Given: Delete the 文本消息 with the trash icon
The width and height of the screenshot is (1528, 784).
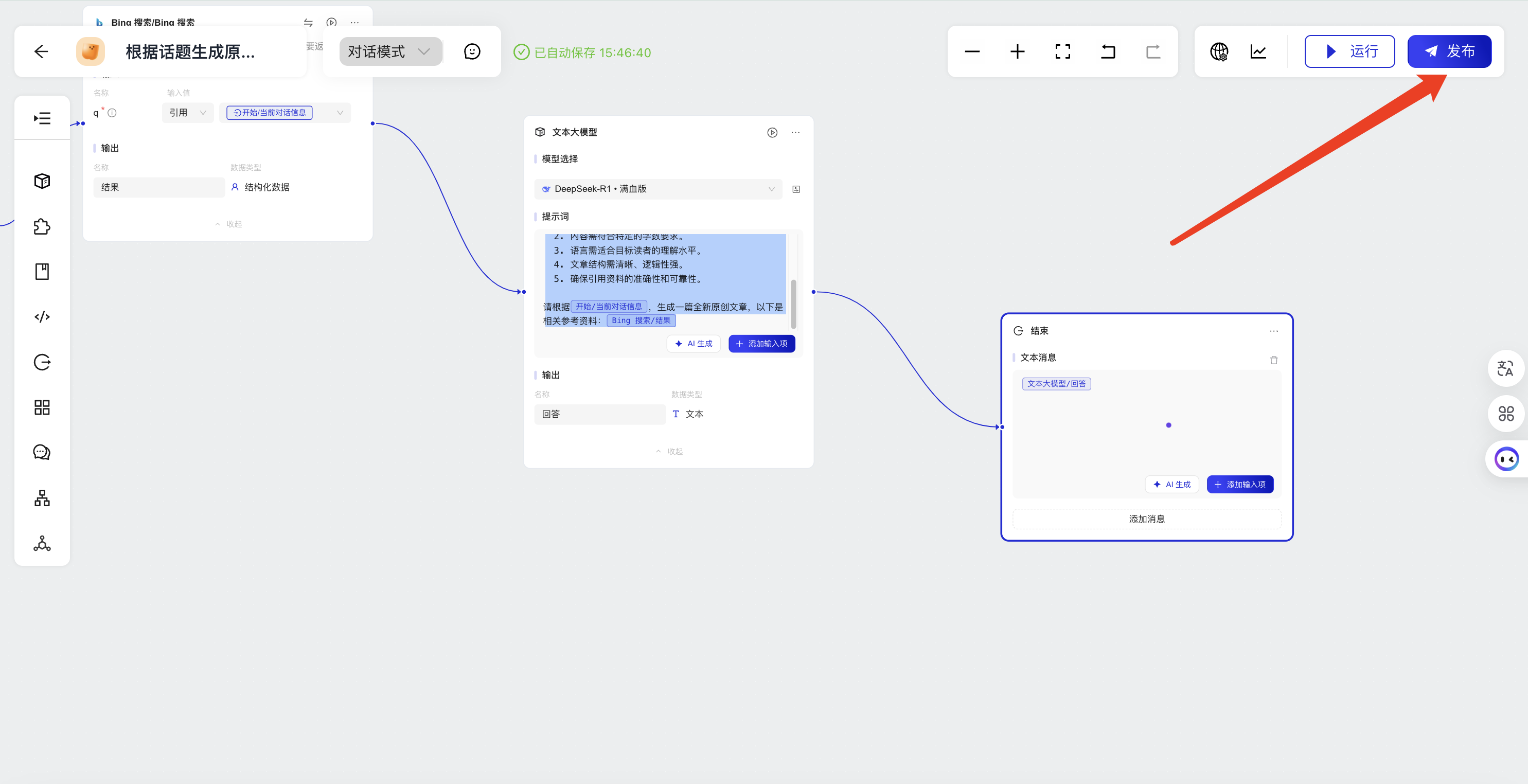Looking at the screenshot, I should (x=1273, y=360).
